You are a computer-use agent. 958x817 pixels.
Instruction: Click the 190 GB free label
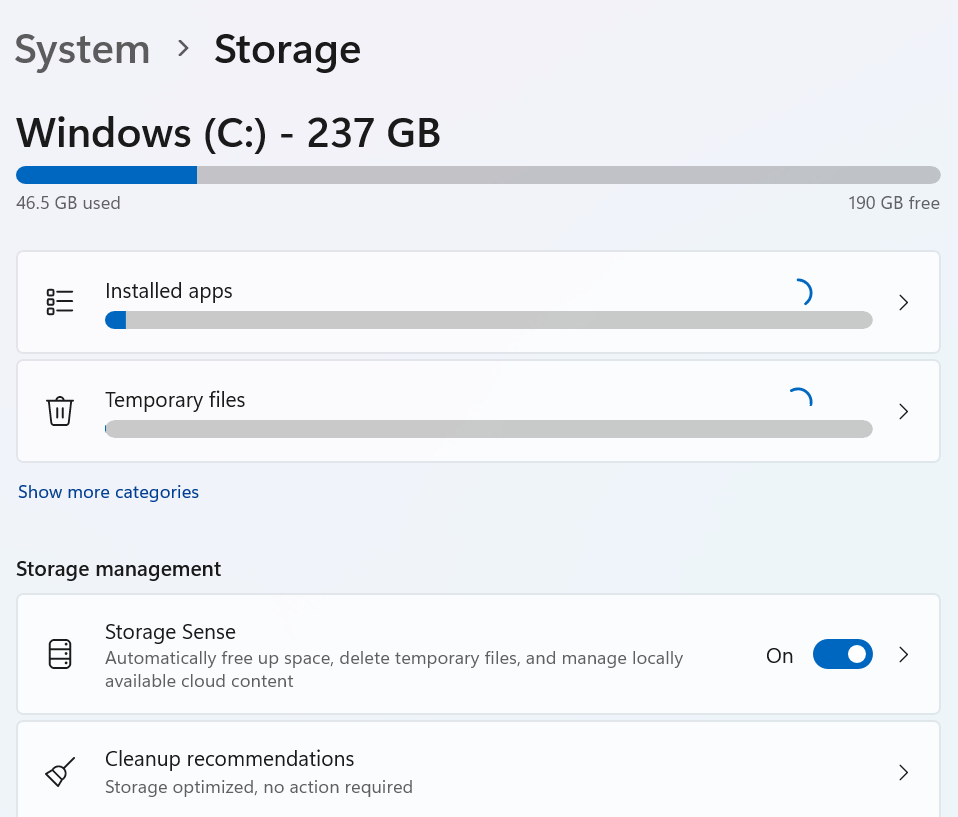[x=893, y=203]
